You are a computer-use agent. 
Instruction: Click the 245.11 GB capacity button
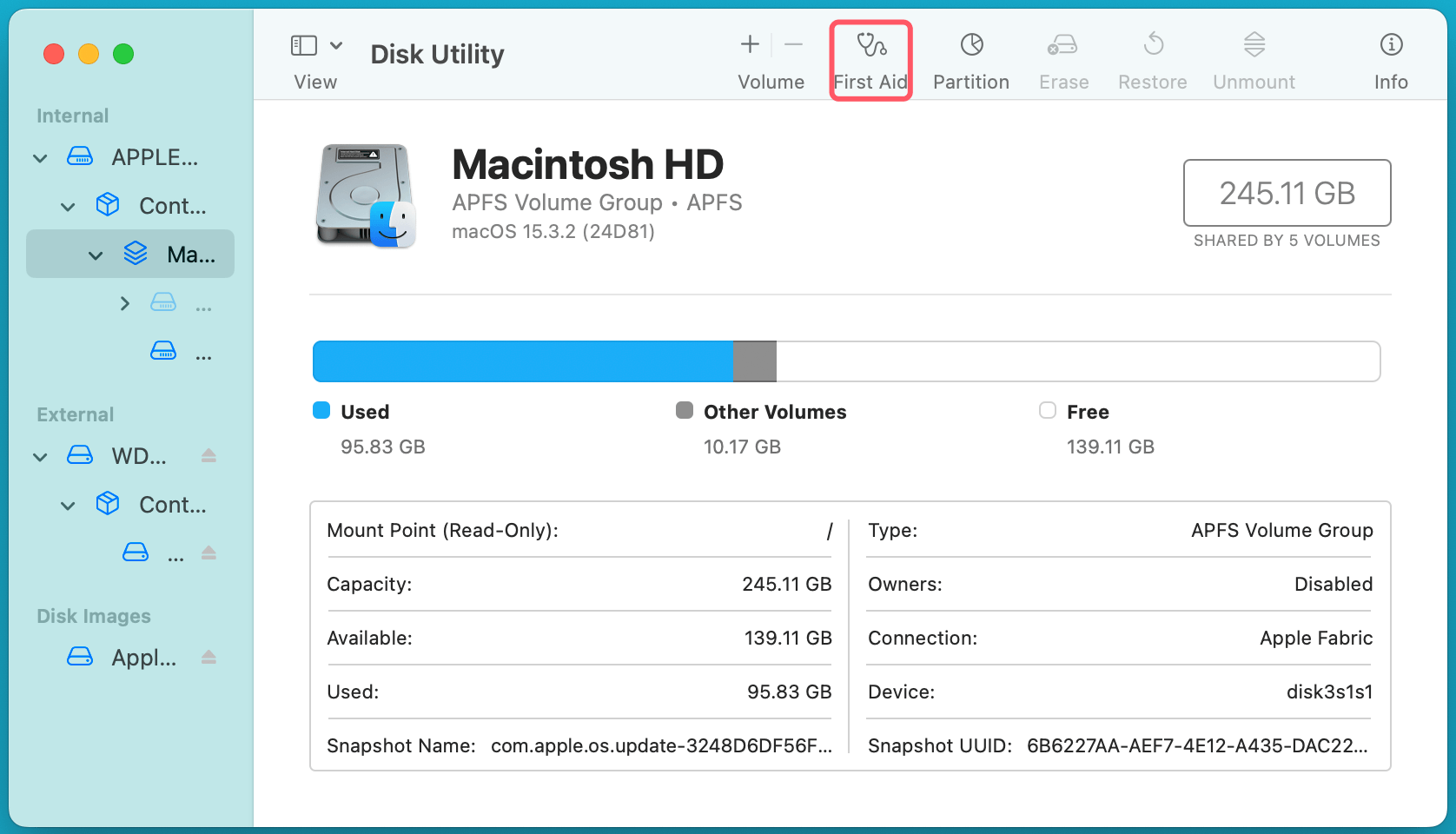tap(1287, 193)
